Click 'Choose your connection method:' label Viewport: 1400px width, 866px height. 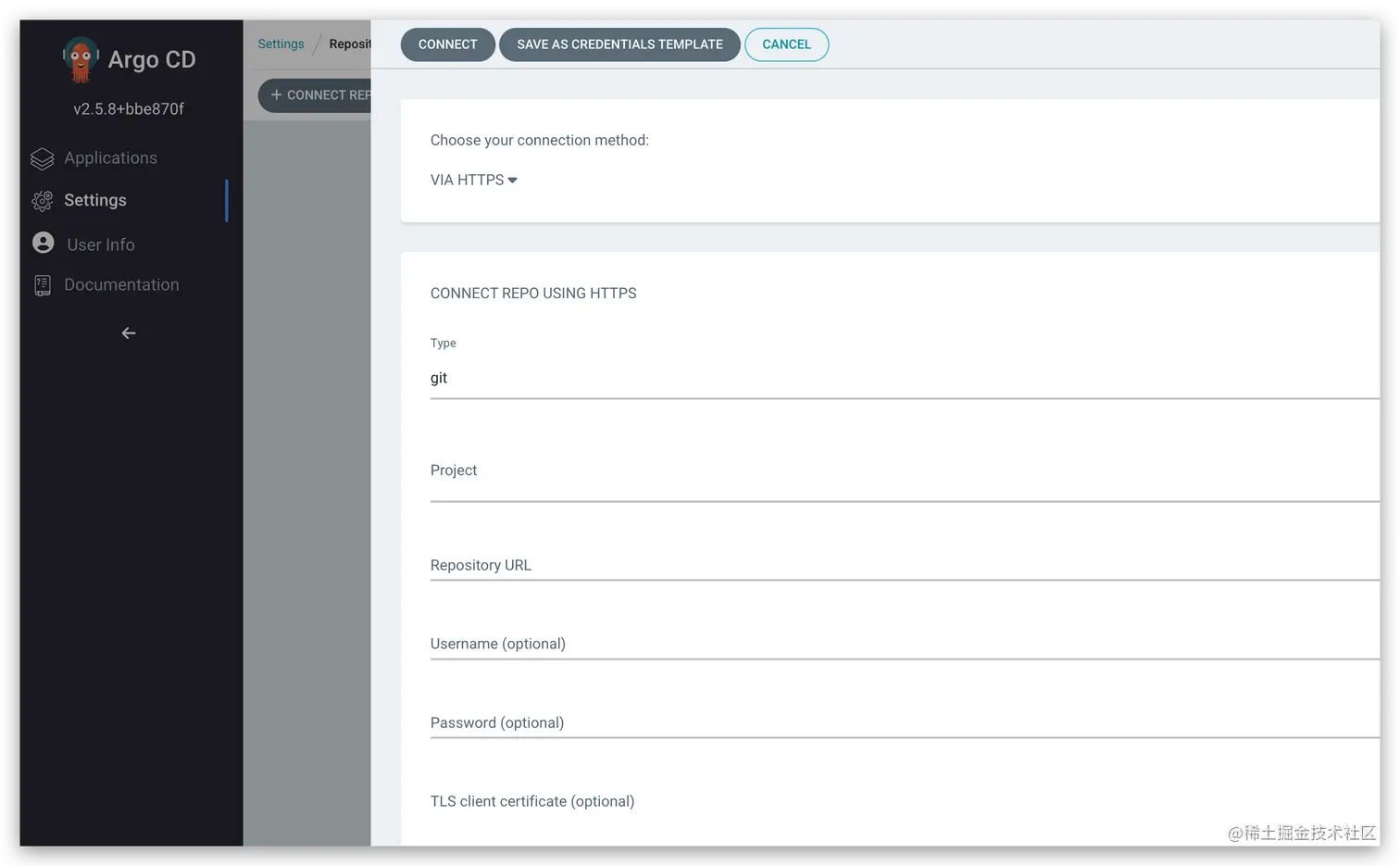(540, 140)
